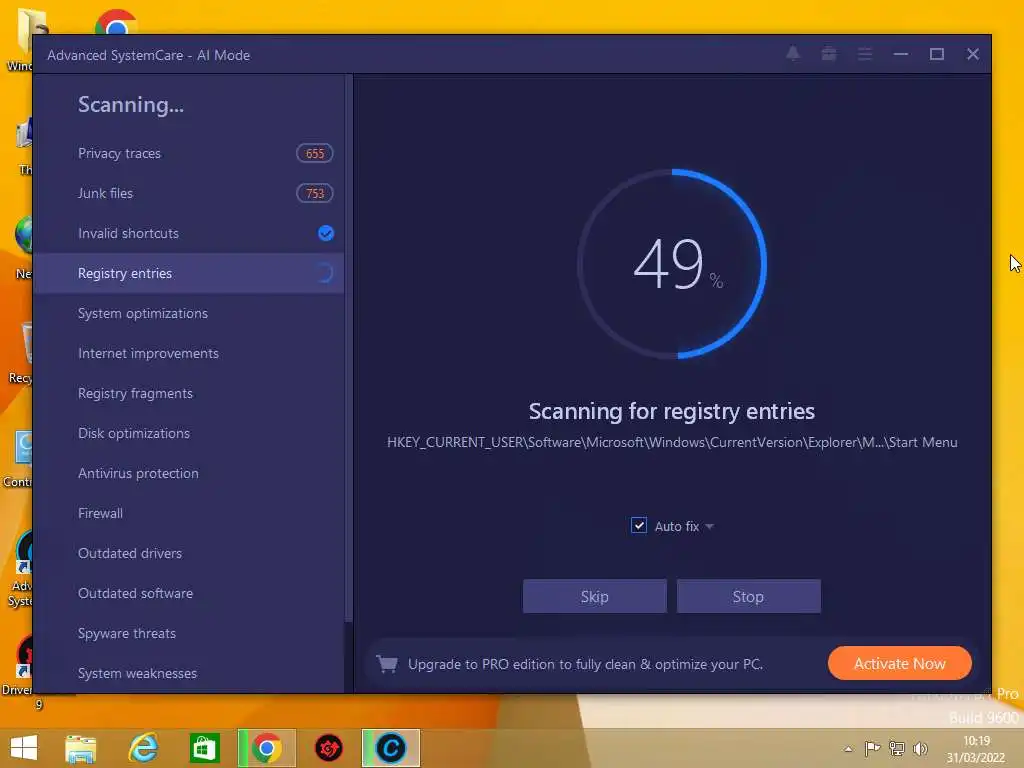This screenshot has width=1024, height=768.
Task: Select Internet improvements in the scan list
Action: [x=189, y=353]
